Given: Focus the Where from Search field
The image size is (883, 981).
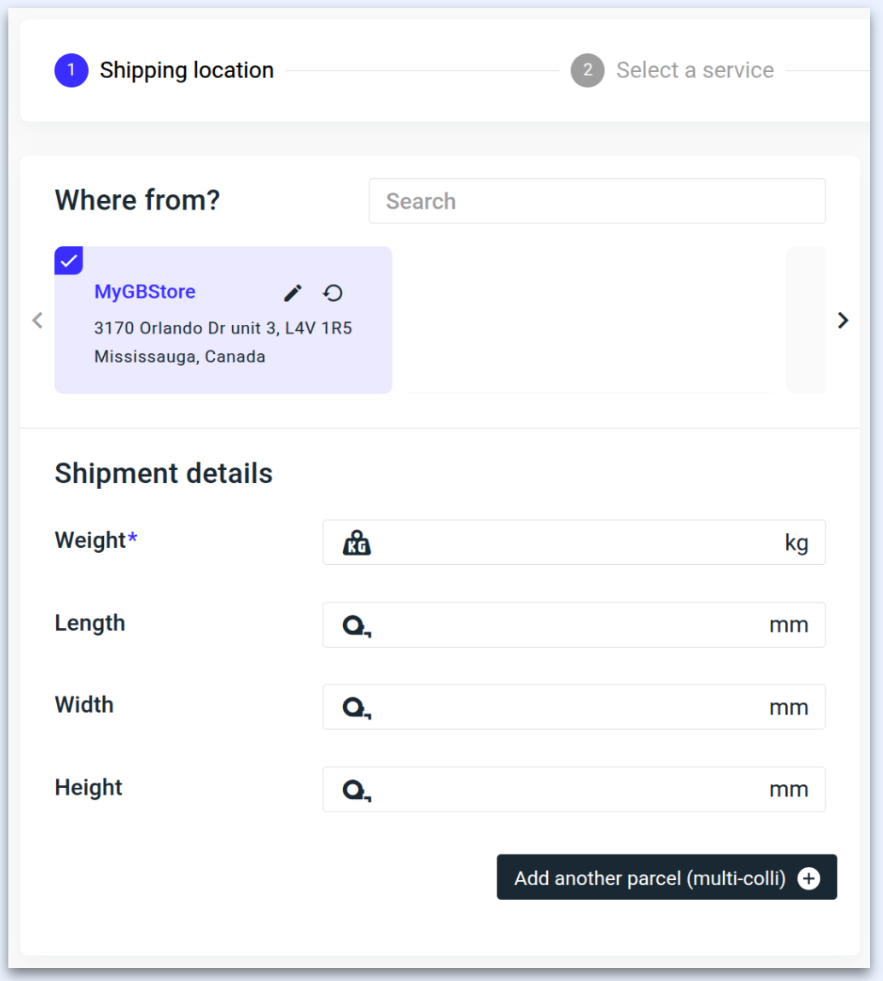Looking at the screenshot, I should tap(597, 201).
